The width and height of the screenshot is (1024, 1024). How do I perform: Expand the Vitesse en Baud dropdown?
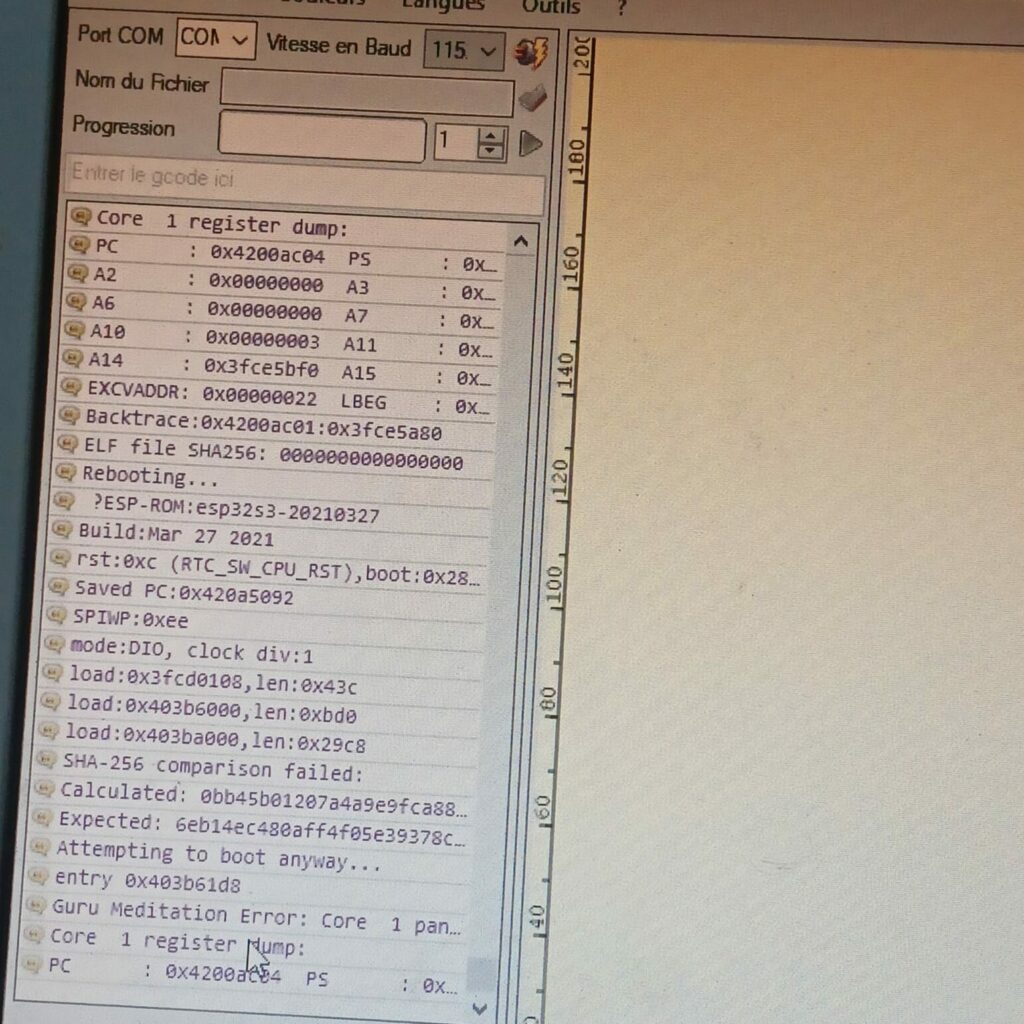[463, 49]
